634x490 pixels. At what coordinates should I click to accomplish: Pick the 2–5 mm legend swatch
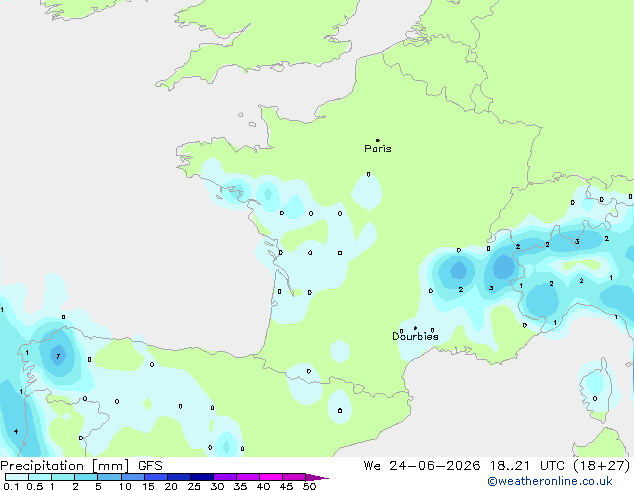[x=86, y=477]
